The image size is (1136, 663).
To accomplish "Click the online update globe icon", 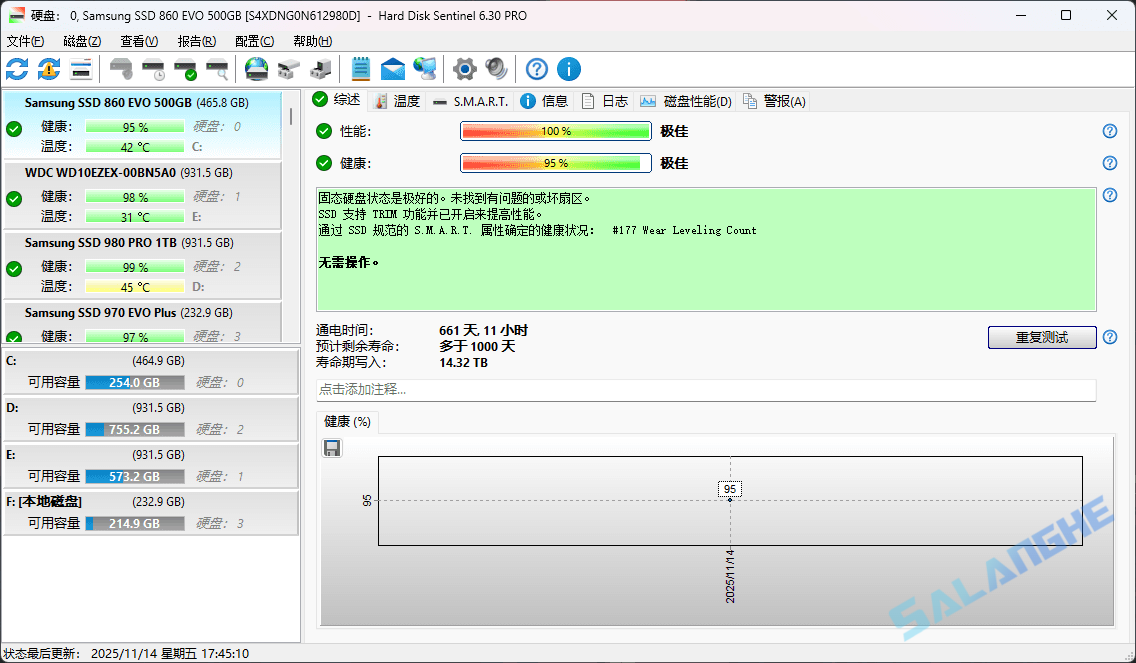I will click(256, 69).
